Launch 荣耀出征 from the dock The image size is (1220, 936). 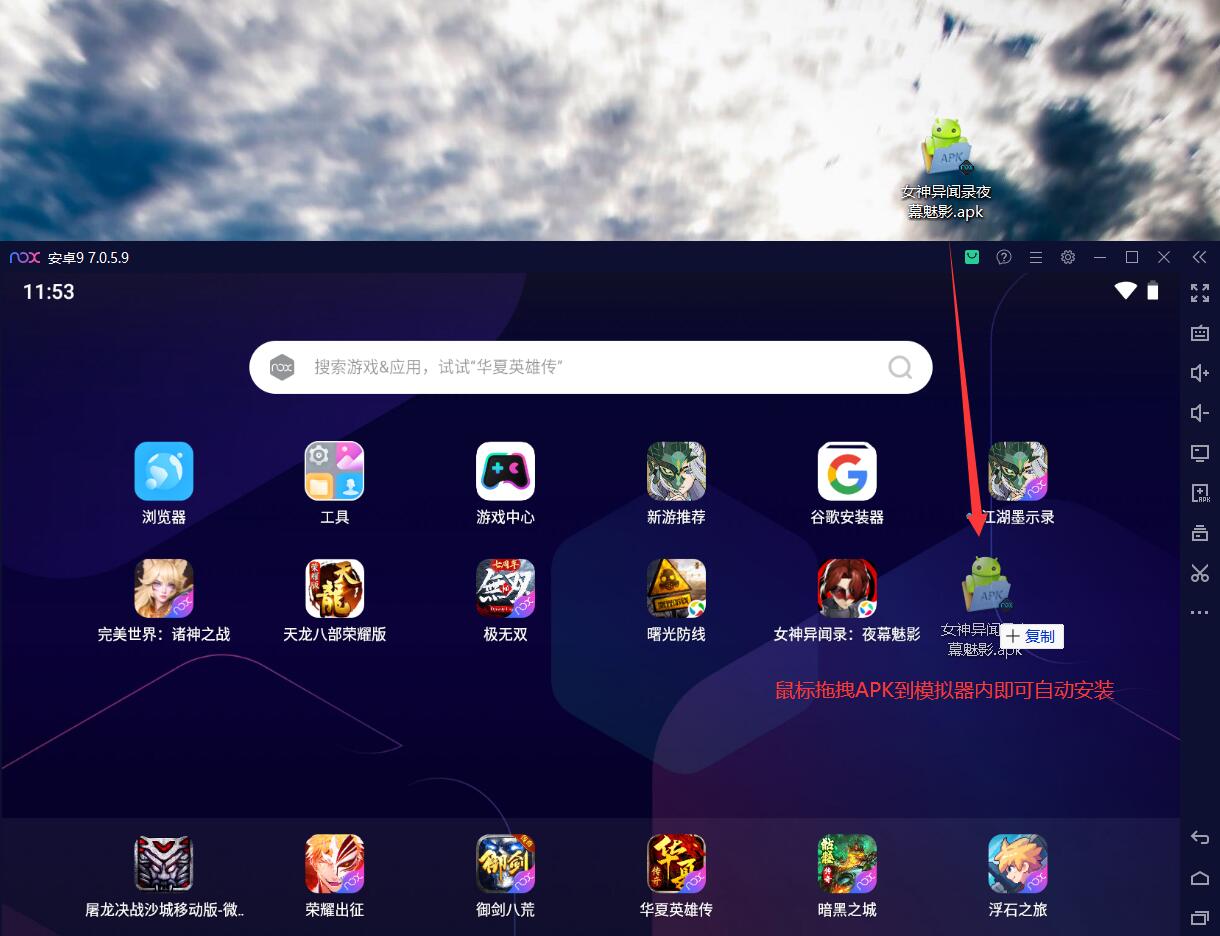[334, 864]
